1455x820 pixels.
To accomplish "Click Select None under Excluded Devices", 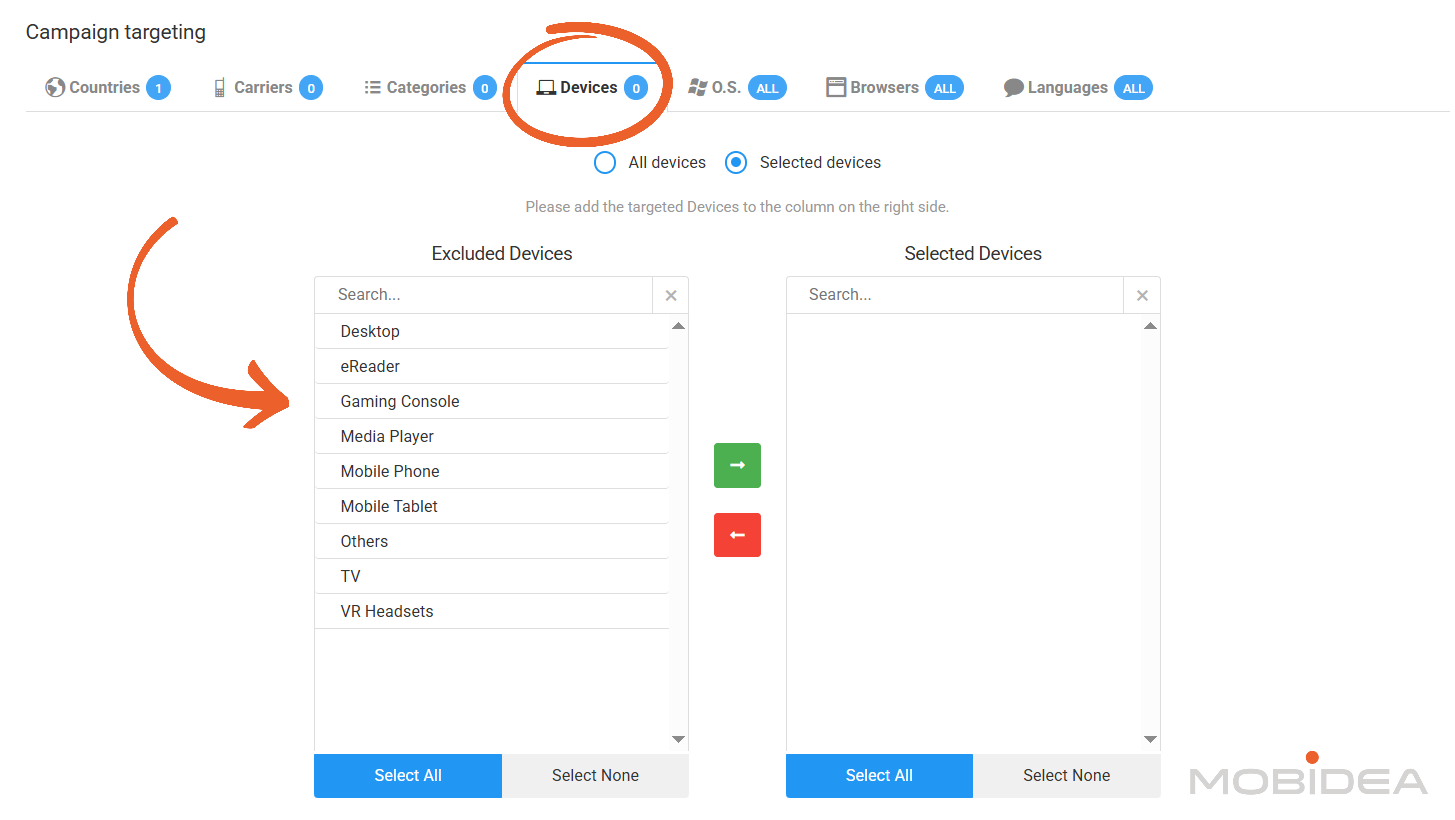I will (595, 776).
